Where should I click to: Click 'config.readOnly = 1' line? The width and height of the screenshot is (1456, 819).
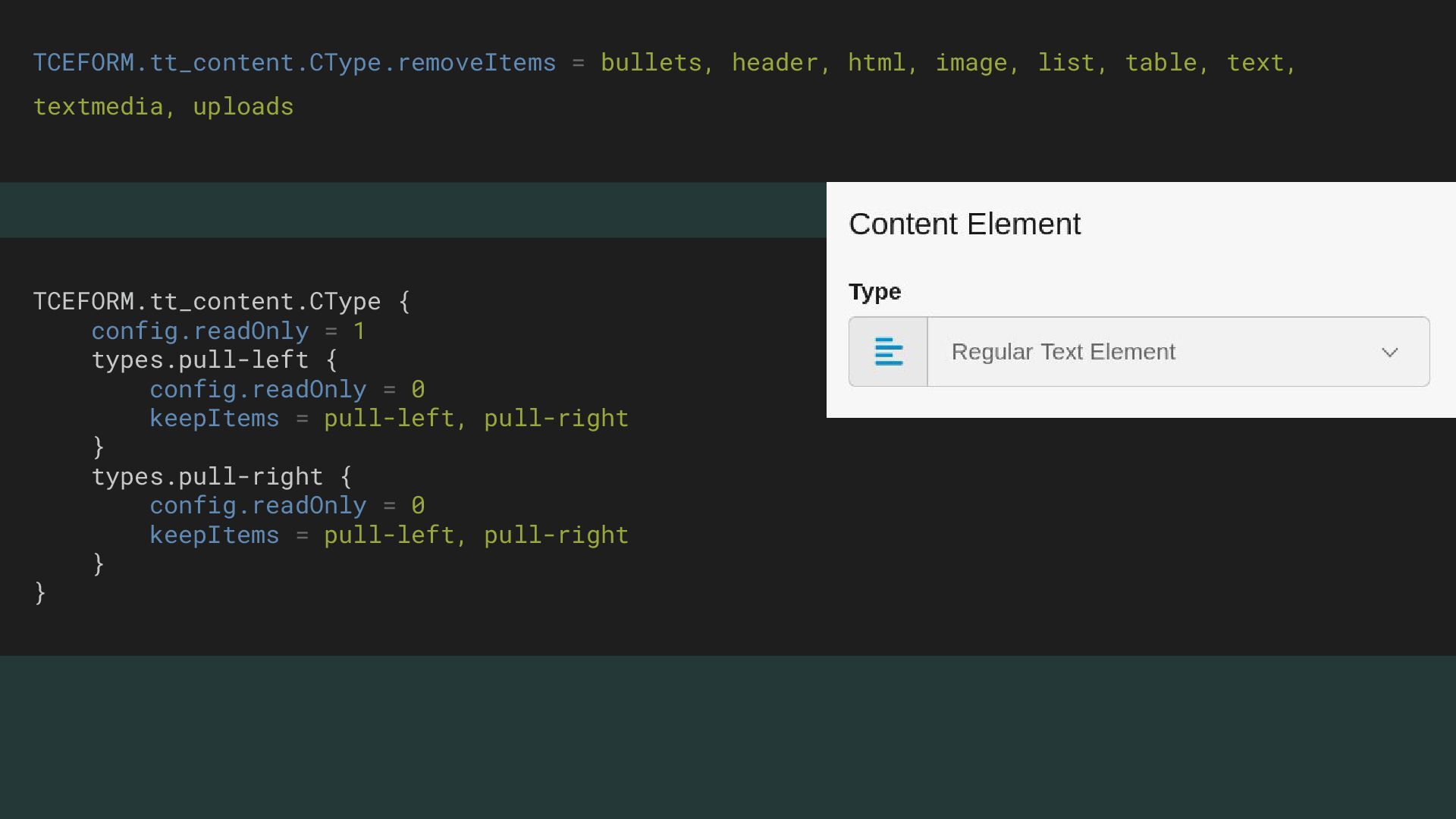coord(227,331)
